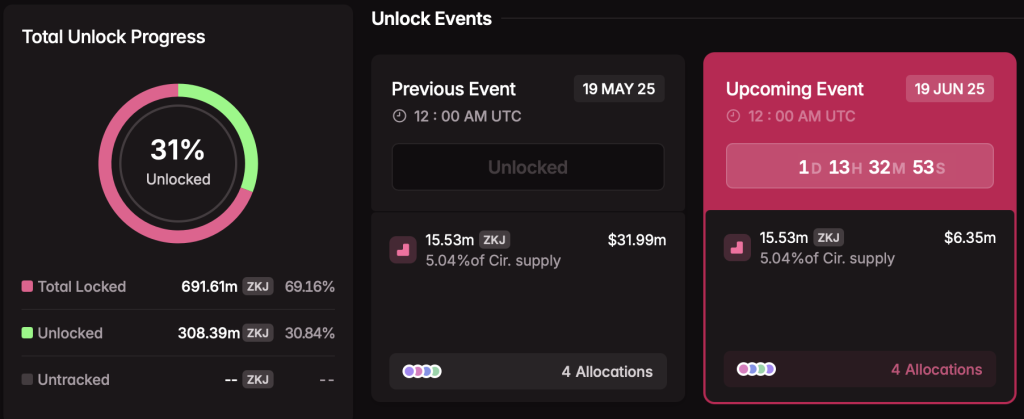Click allocation circles in Upcoming Event
This screenshot has width=1024, height=419.
(756, 369)
